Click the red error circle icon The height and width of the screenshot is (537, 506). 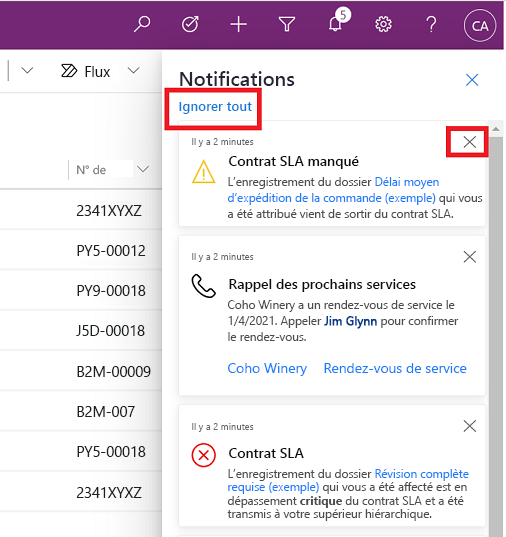click(203, 455)
